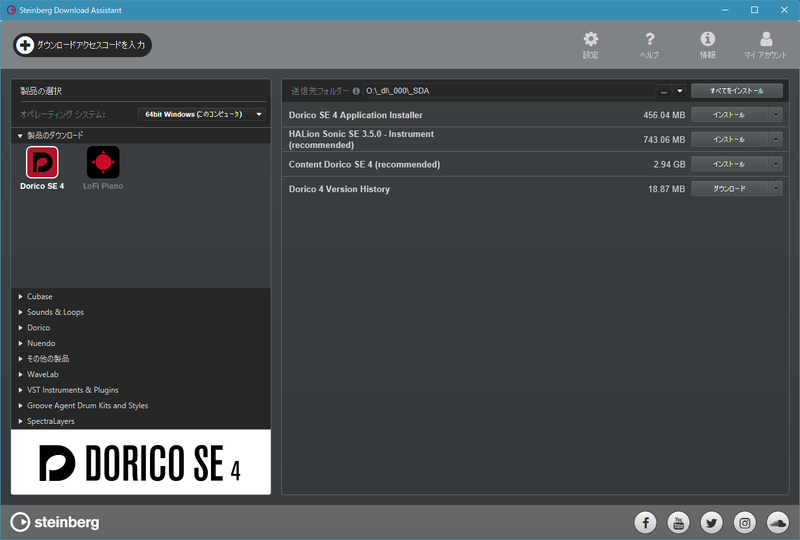Open Steinberg Facebook page icon
This screenshot has height=540, width=800.
pos(645,523)
